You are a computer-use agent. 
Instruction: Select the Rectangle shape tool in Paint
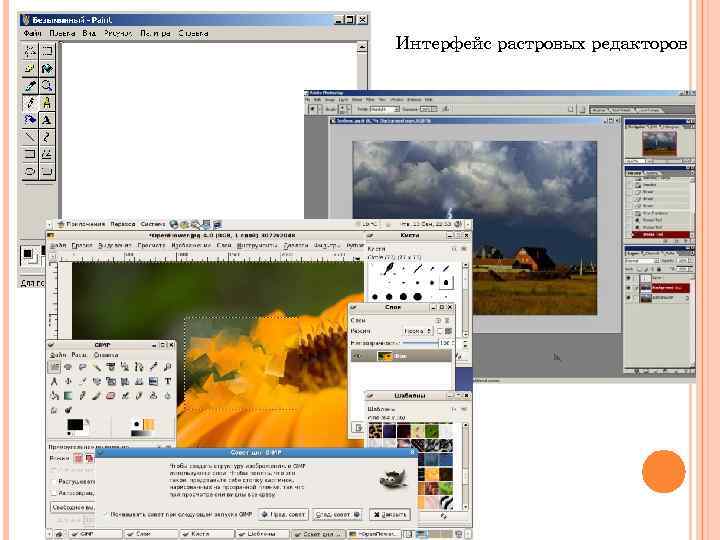tap(30, 154)
